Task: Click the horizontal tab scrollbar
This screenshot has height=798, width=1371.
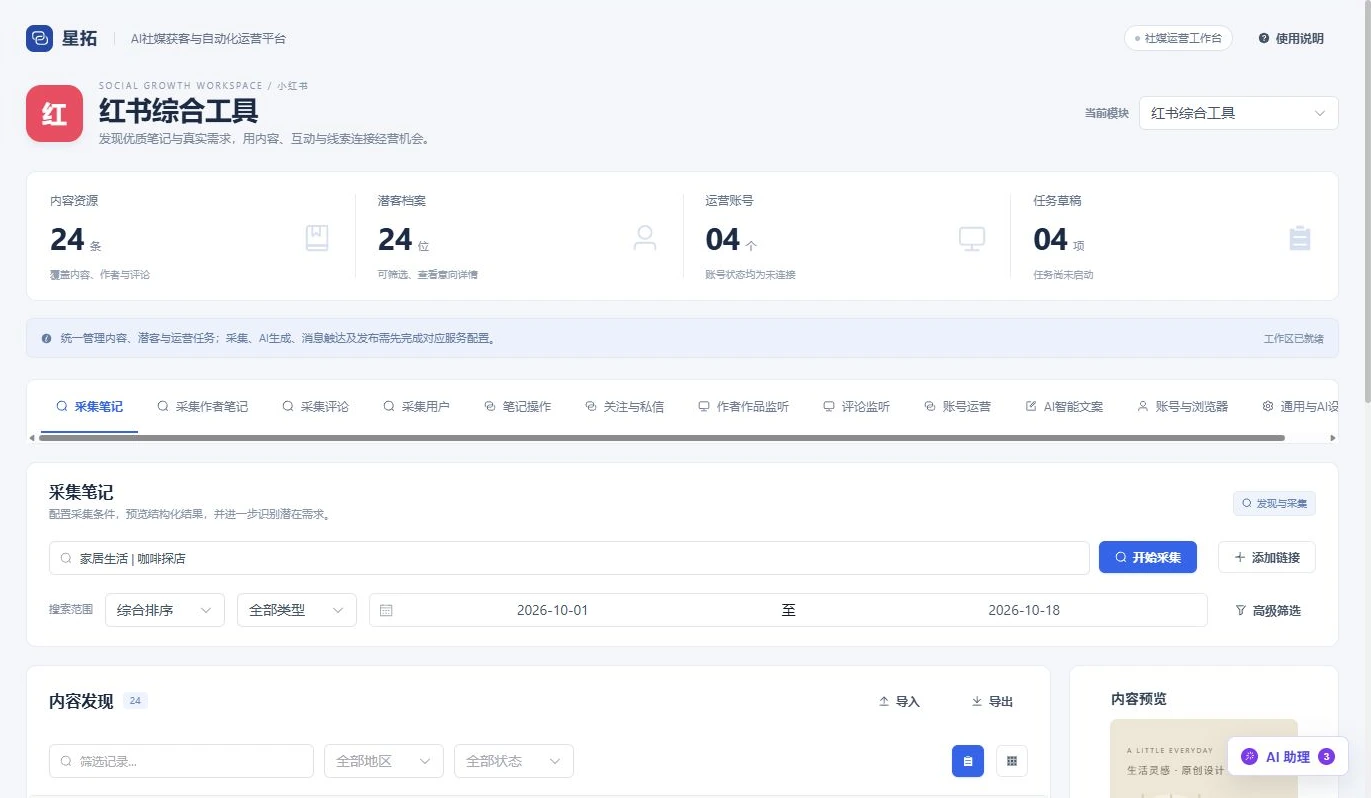Action: click(661, 438)
